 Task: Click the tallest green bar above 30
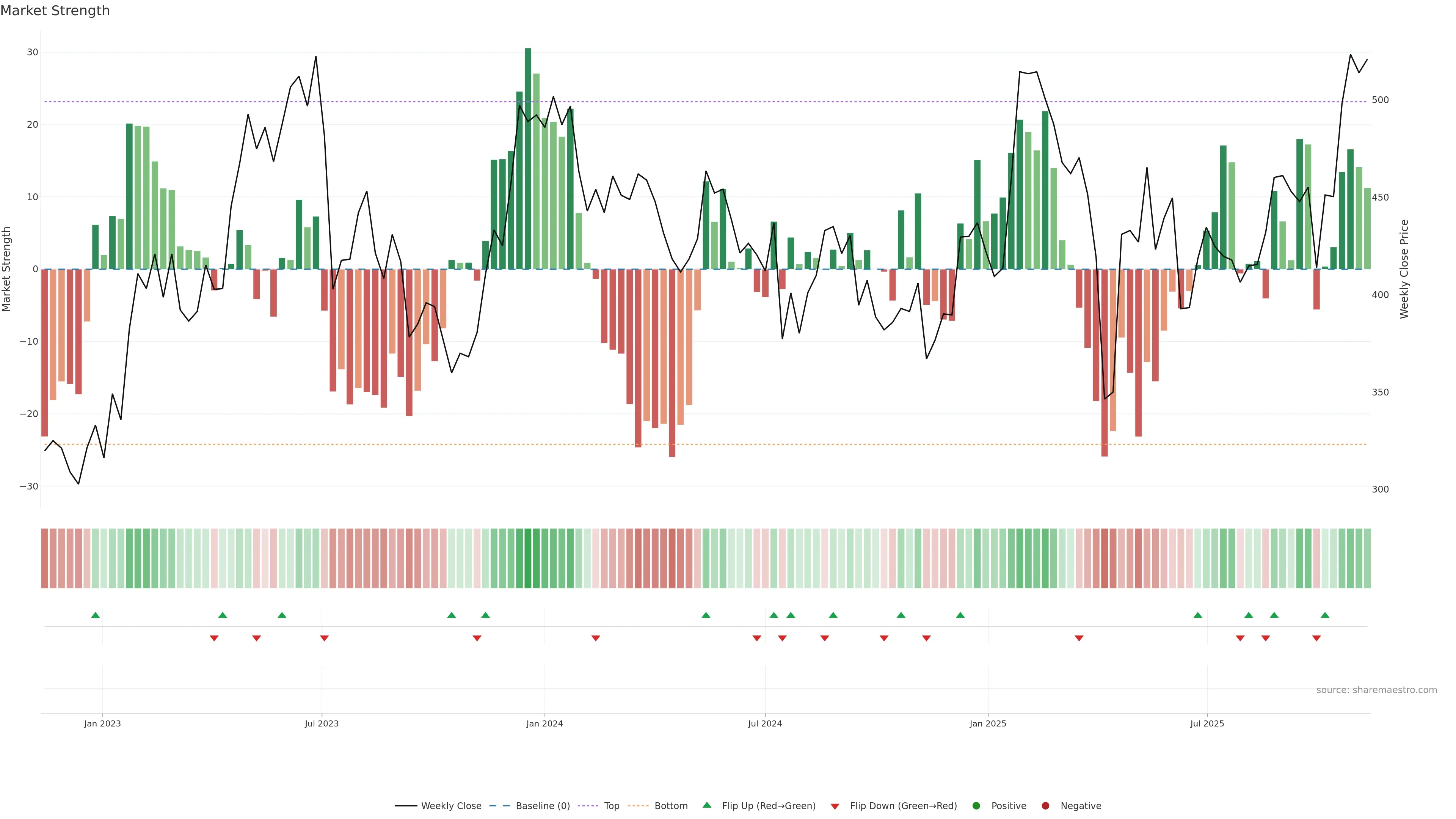click(x=528, y=158)
